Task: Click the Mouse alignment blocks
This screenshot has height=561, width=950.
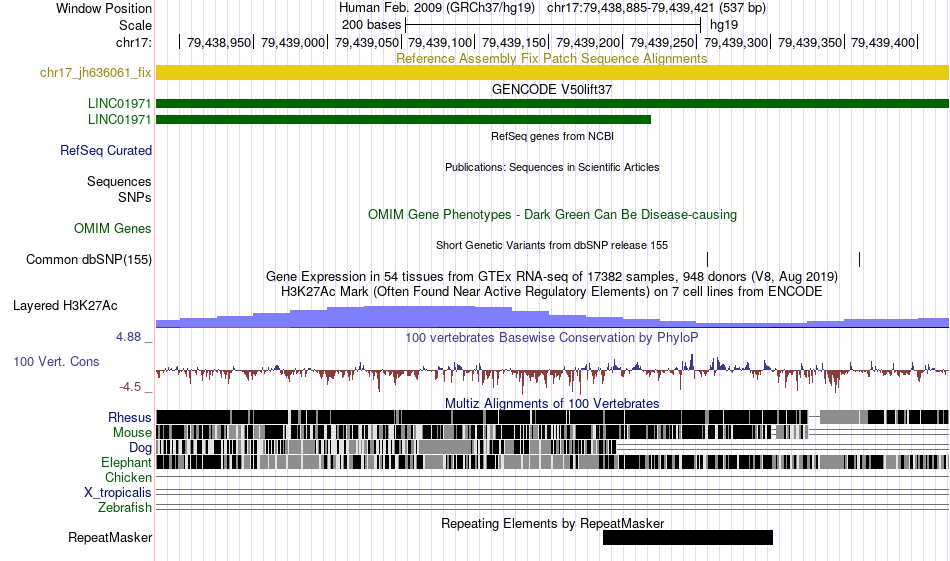Action: pos(482,432)
